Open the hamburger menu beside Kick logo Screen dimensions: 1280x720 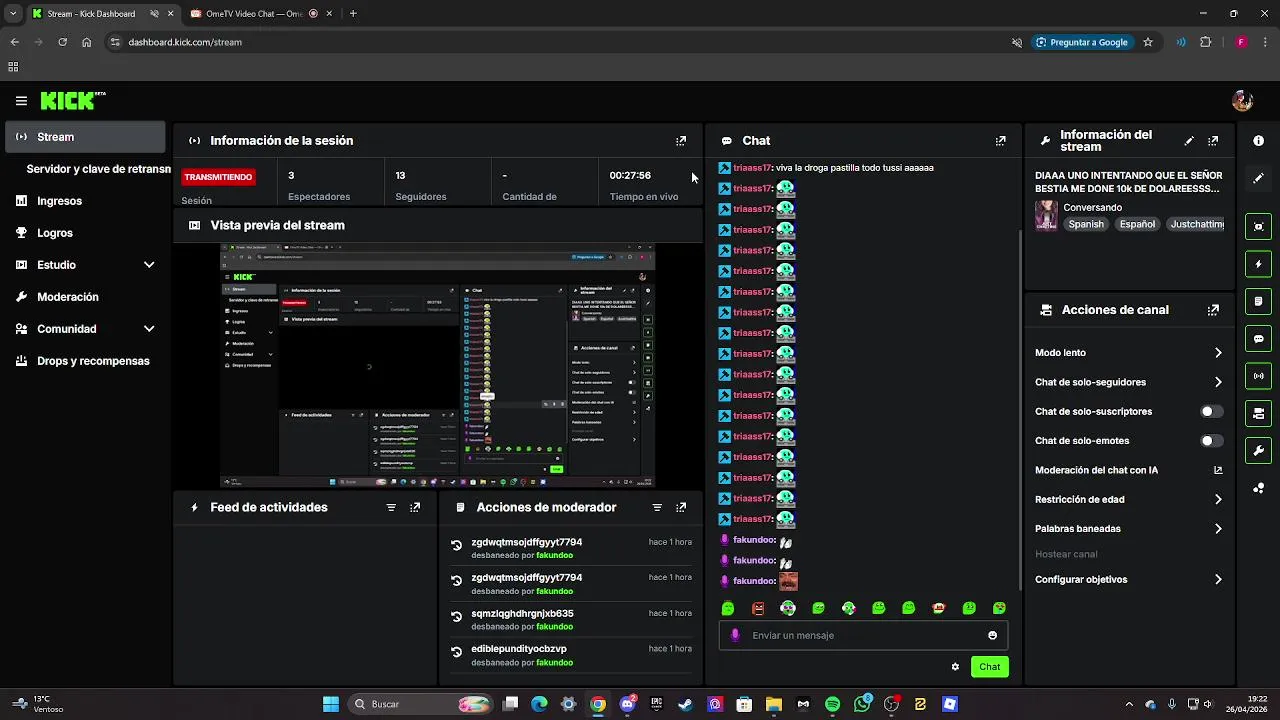pyautogui.click(x=21, y=101)
